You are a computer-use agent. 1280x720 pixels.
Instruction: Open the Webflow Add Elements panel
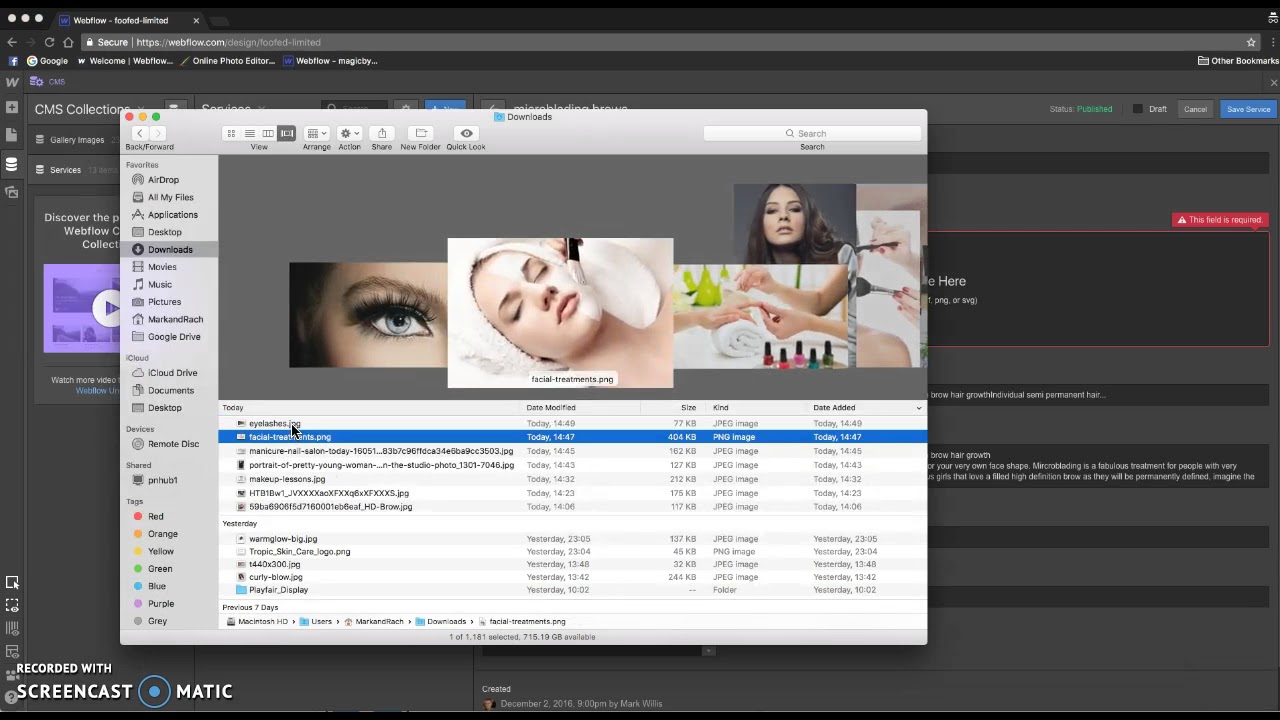pyautogui.click(x=12, y=107)
